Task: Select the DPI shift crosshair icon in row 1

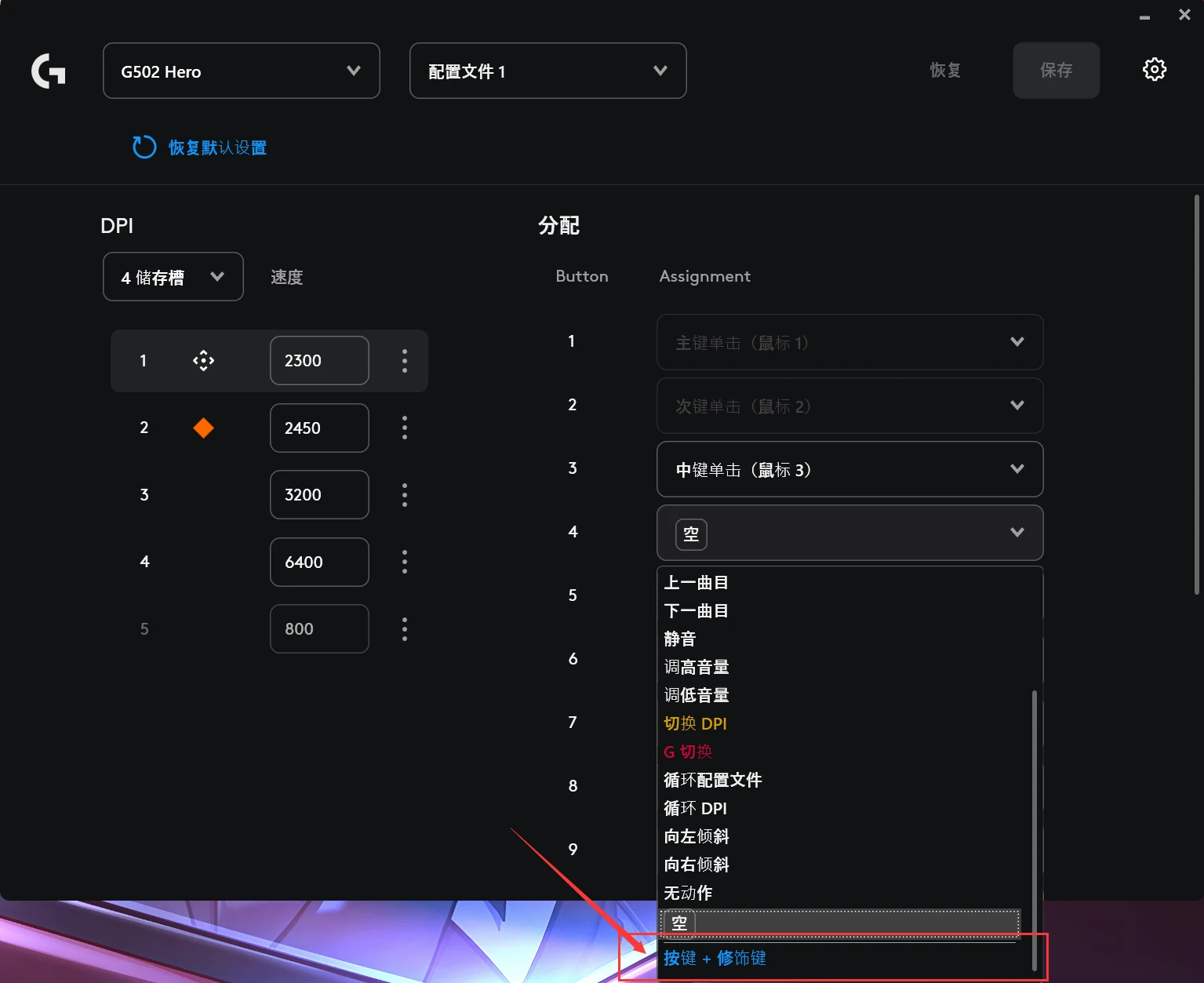Action: click(203, 360)
